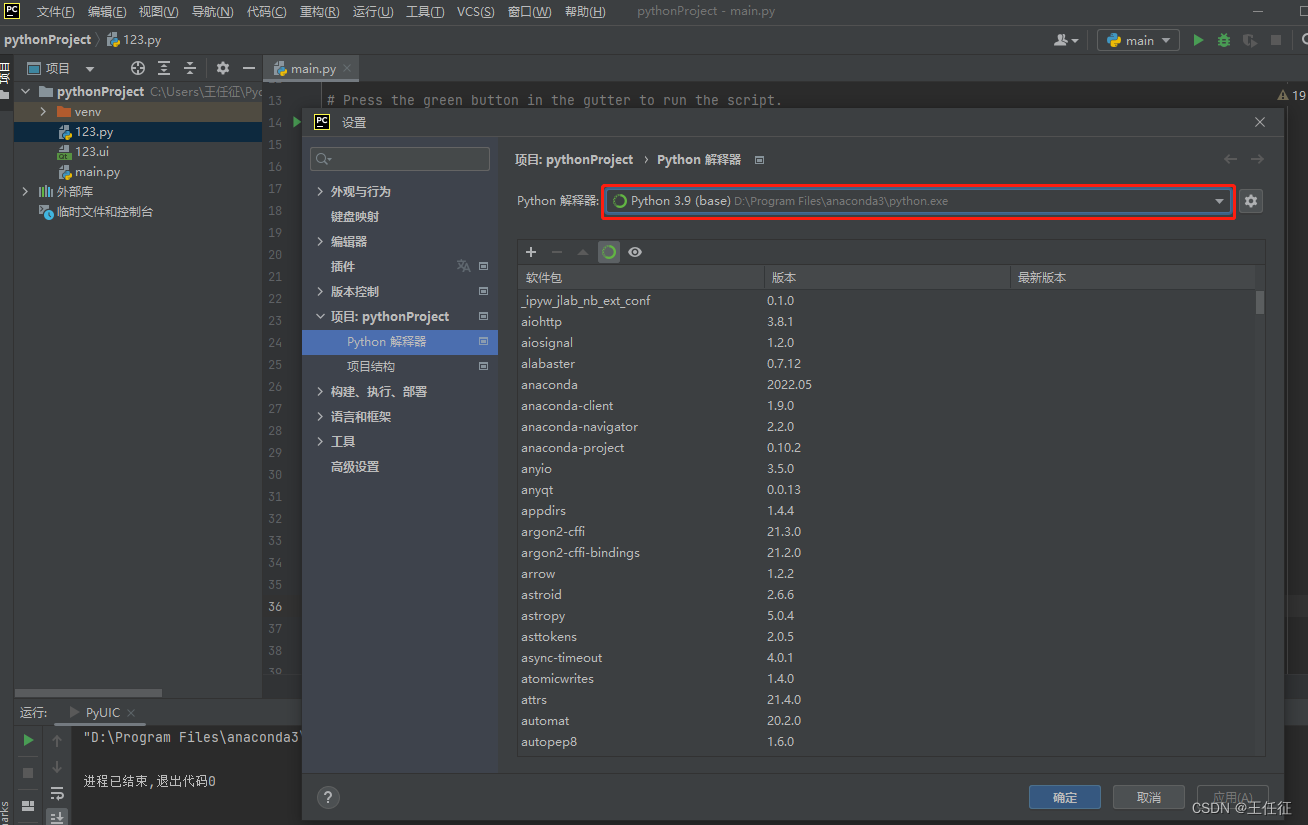Click the pythonProject breadcrumb
This screenshot has height=825, width=1308.
[x=47, y=40]
